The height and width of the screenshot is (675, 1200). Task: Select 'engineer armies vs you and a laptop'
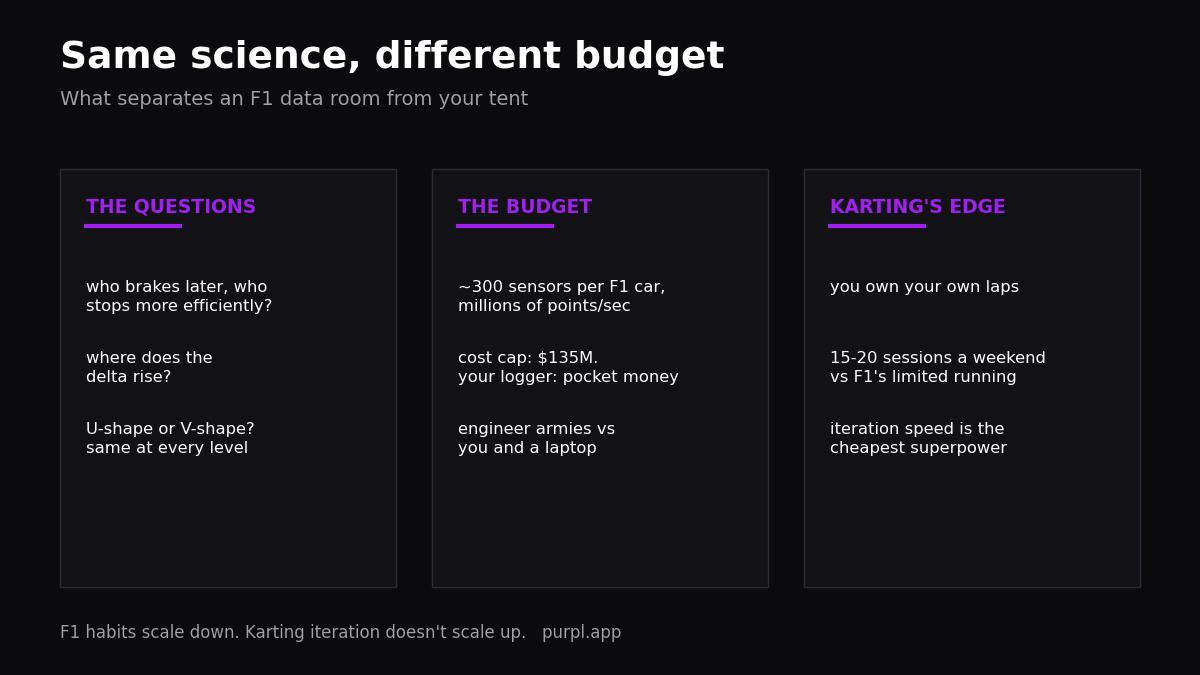(537, 439)
